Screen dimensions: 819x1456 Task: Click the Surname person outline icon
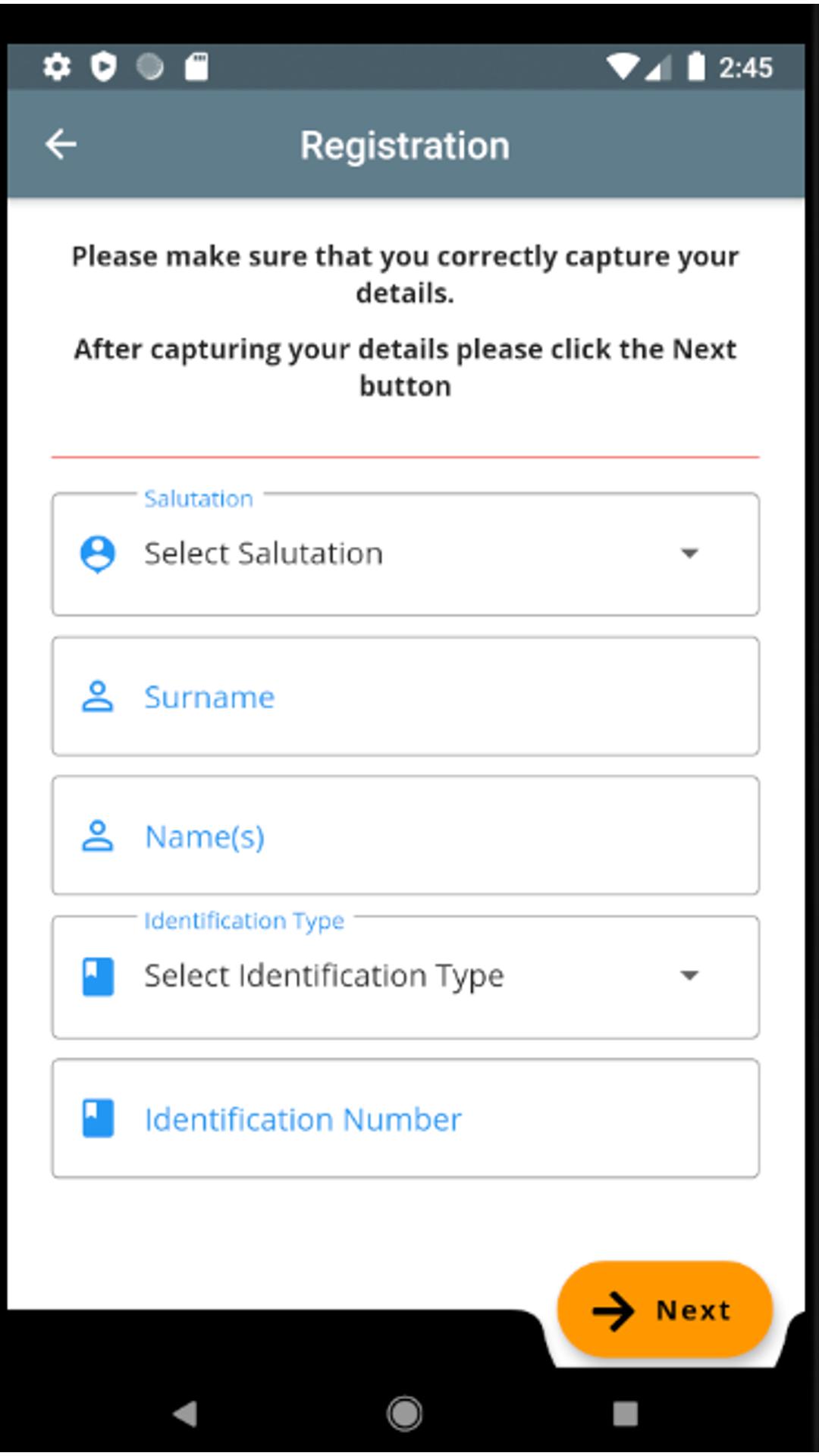(x=98, y=696)
